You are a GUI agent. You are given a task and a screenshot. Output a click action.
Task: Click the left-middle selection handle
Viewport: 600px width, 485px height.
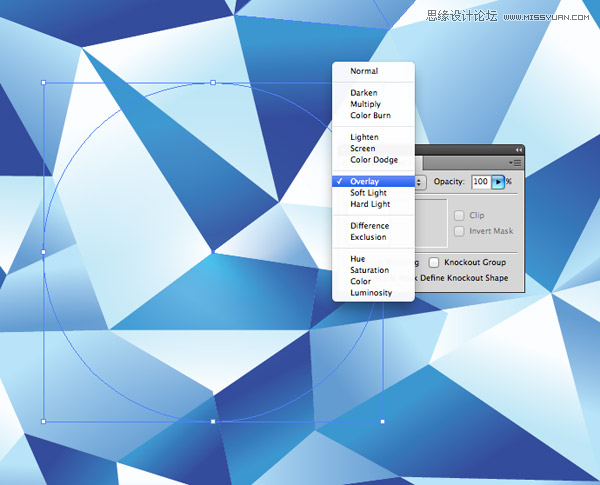43,252
